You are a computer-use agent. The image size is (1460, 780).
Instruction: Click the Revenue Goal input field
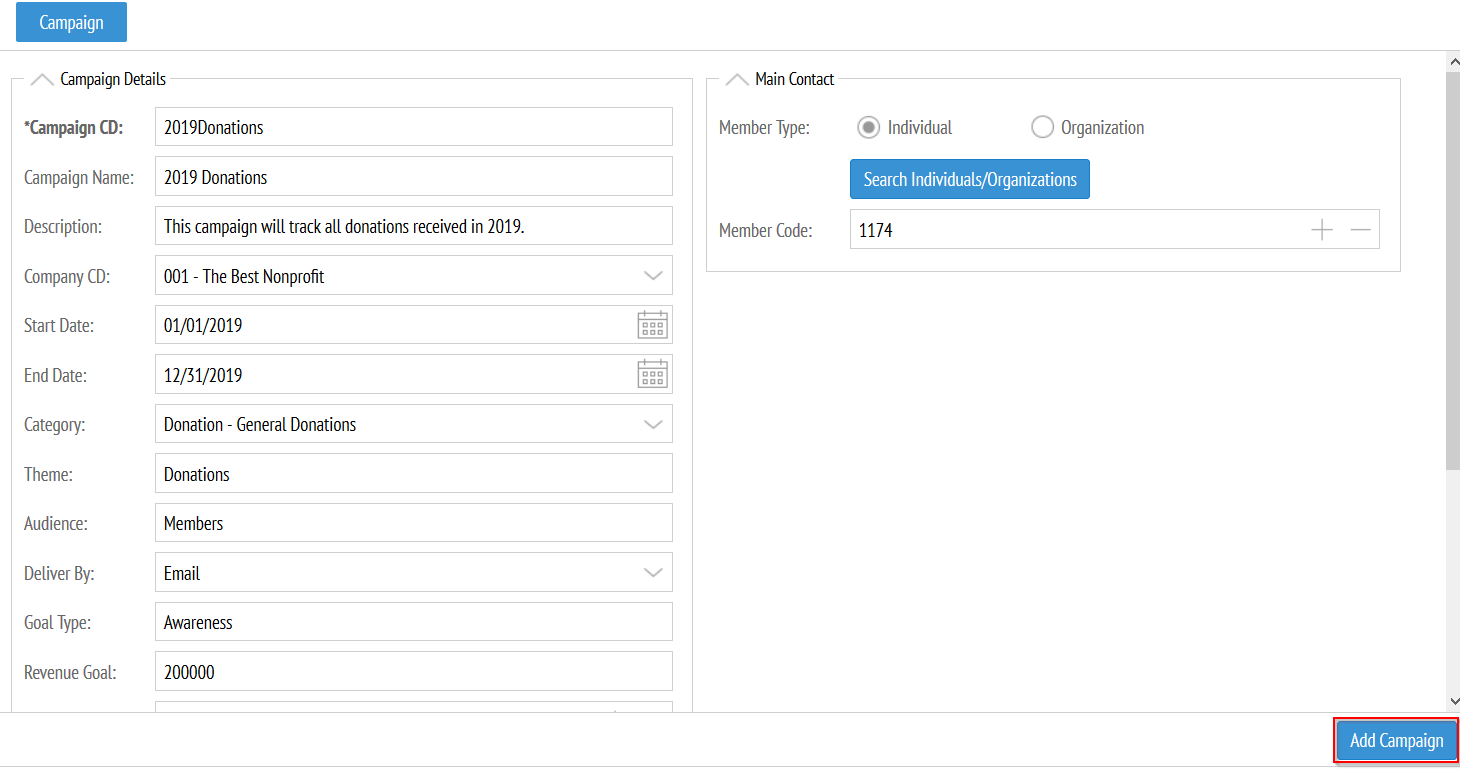pyautogui.click(x=414, y=672)
